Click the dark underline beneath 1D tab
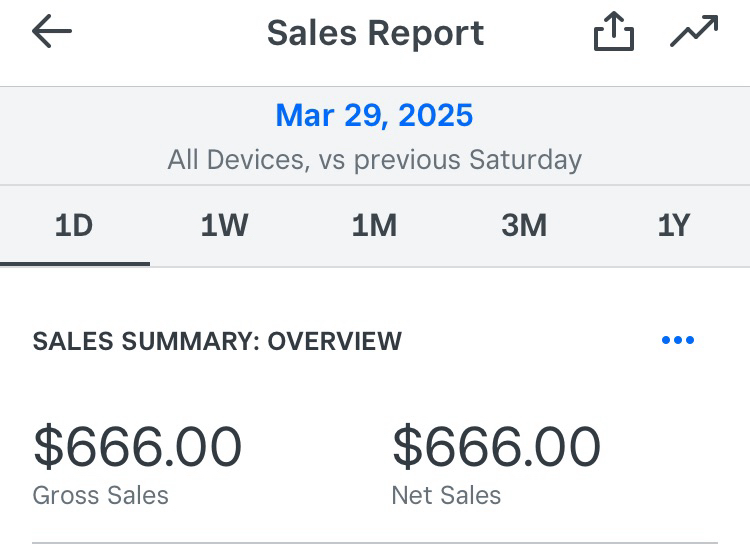 pyautogui.click(x=74, y=263)
